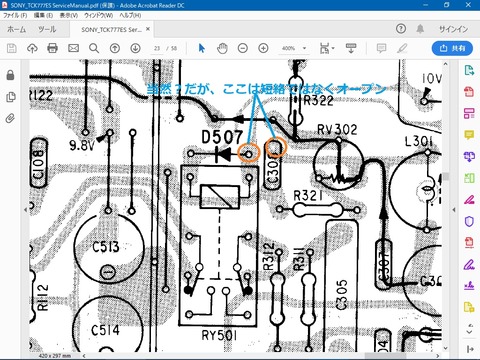Open the Protect shield tool

pos(469,221)
